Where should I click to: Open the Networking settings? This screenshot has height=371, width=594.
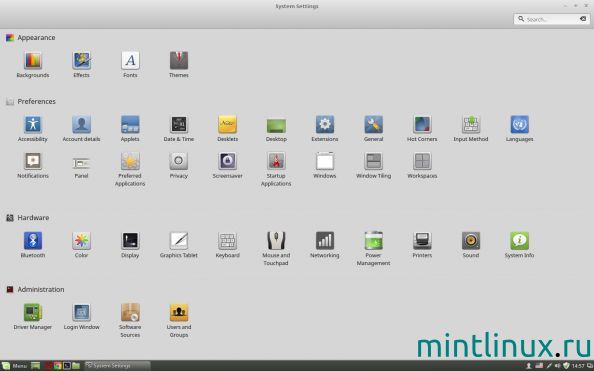[325, 245]
